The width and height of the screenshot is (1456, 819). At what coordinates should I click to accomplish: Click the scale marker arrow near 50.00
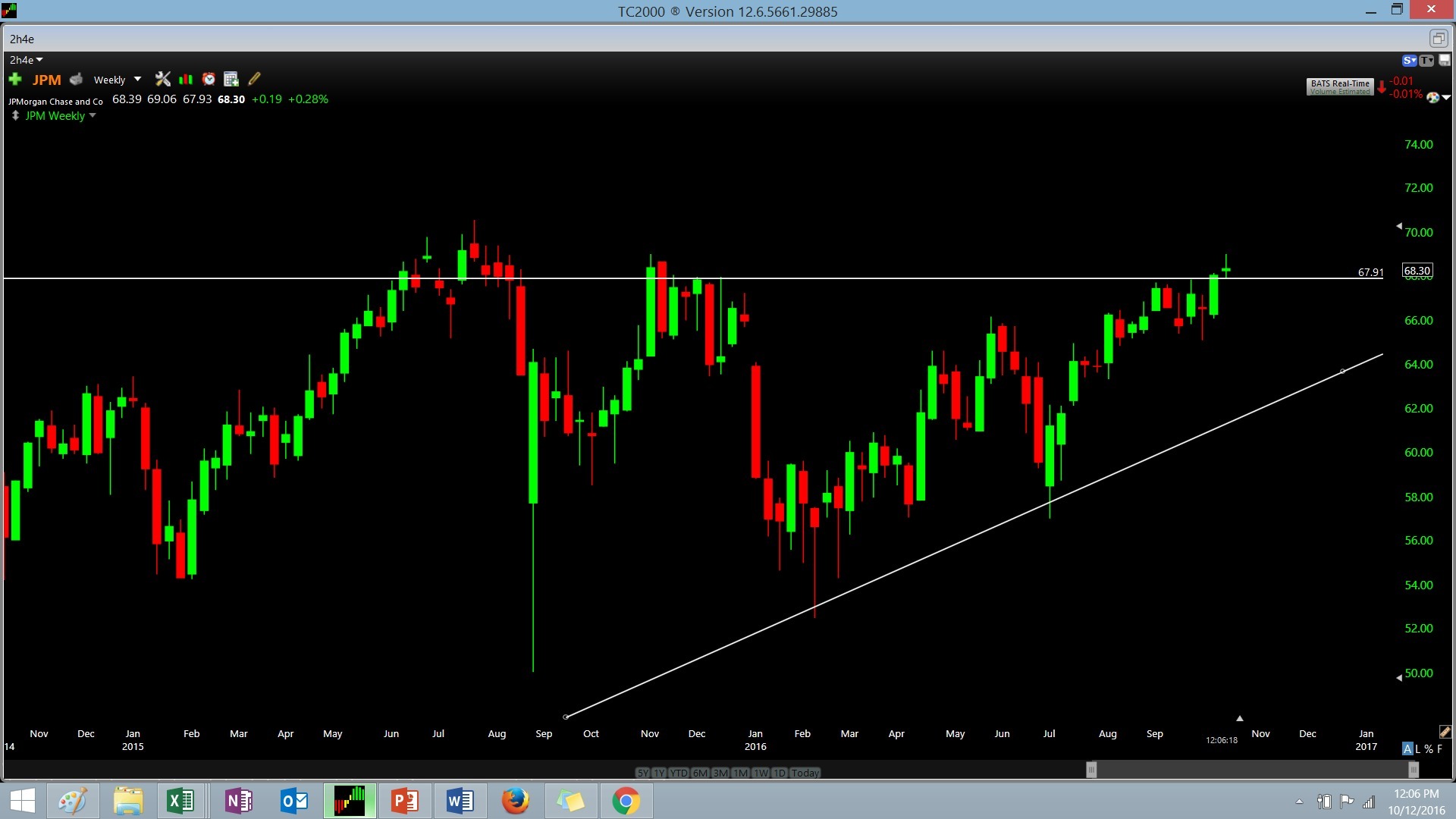click(x=1399, y=678)
